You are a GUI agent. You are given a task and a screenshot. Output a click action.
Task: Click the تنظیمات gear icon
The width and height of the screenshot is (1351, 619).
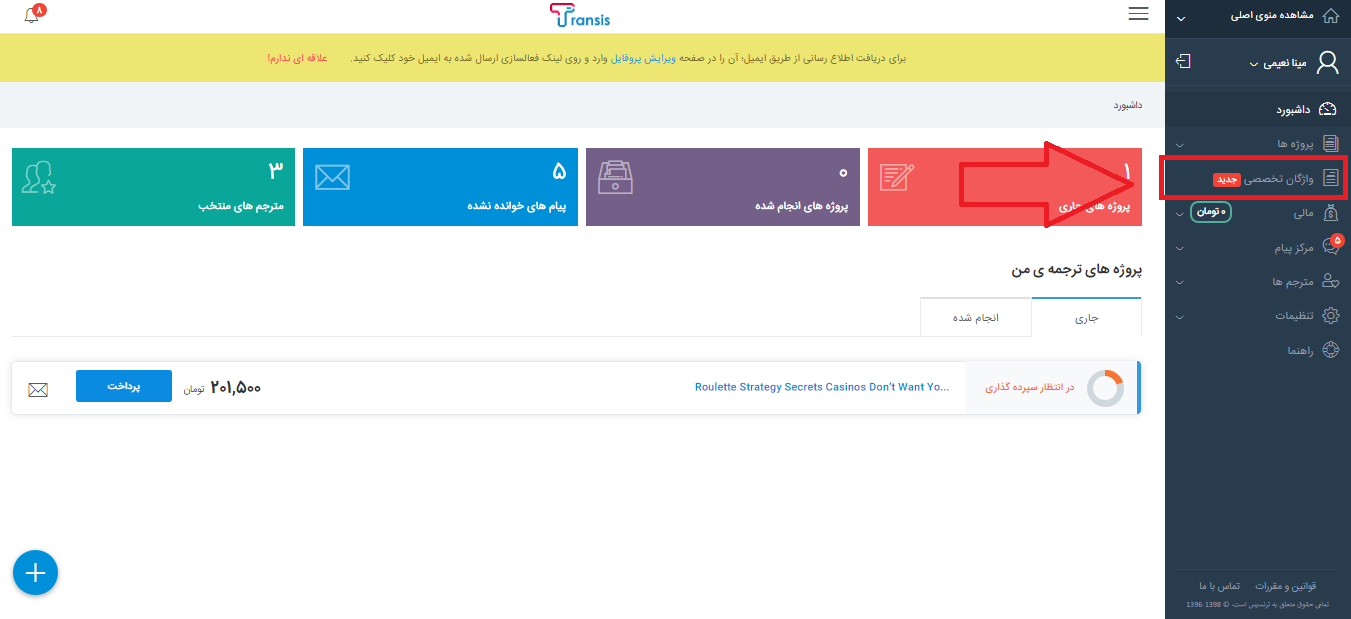[1330, 316]
